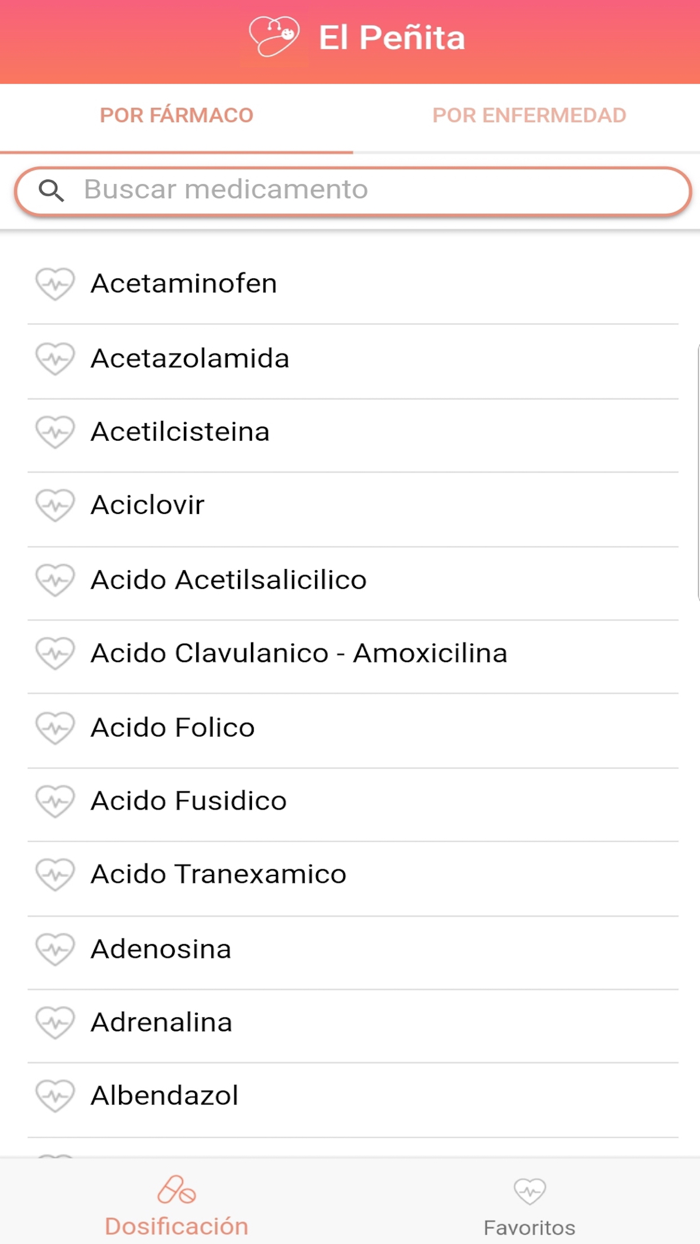The width and height of the screenshot is (700, 1244).
Task: Tap the heart icon beside Acido Folico
Action: pyautogui.click(x=55, y=727)
